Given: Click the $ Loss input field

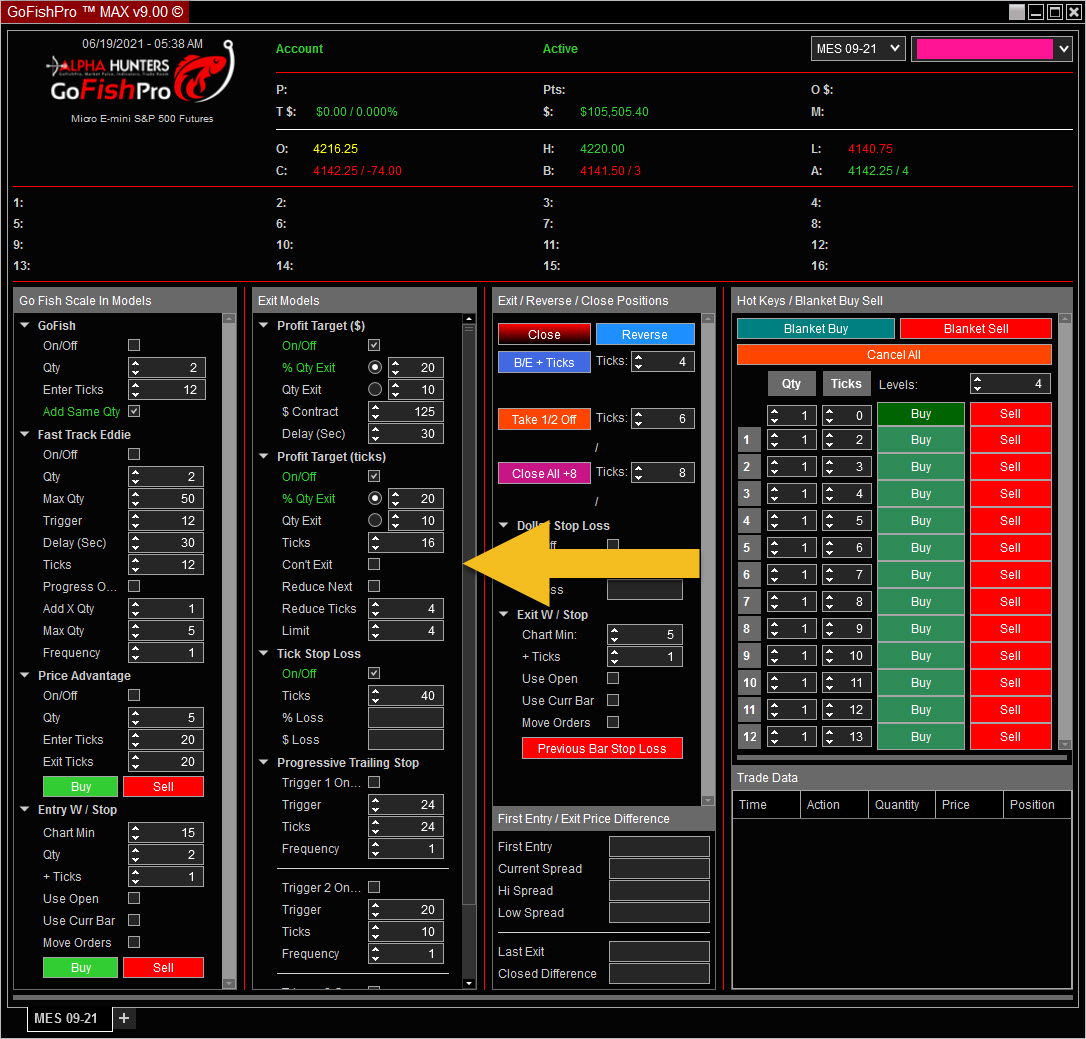Looking at the screenshot, I should point(406,739).
